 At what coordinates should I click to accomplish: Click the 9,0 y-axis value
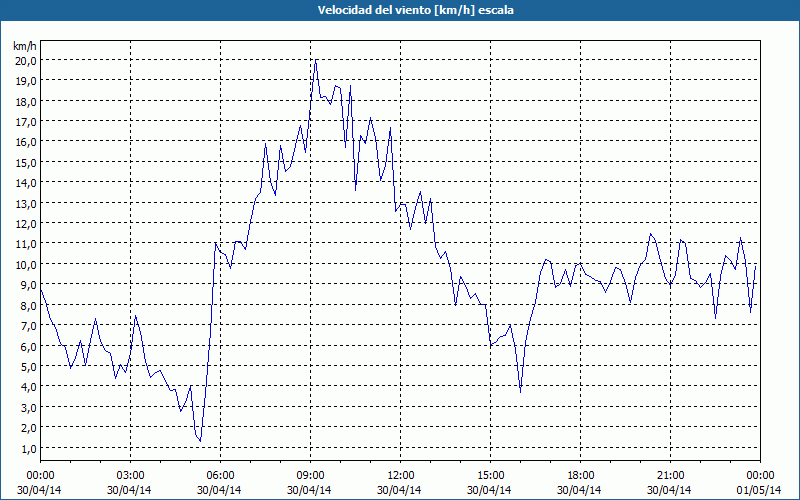tap(28, 285)
